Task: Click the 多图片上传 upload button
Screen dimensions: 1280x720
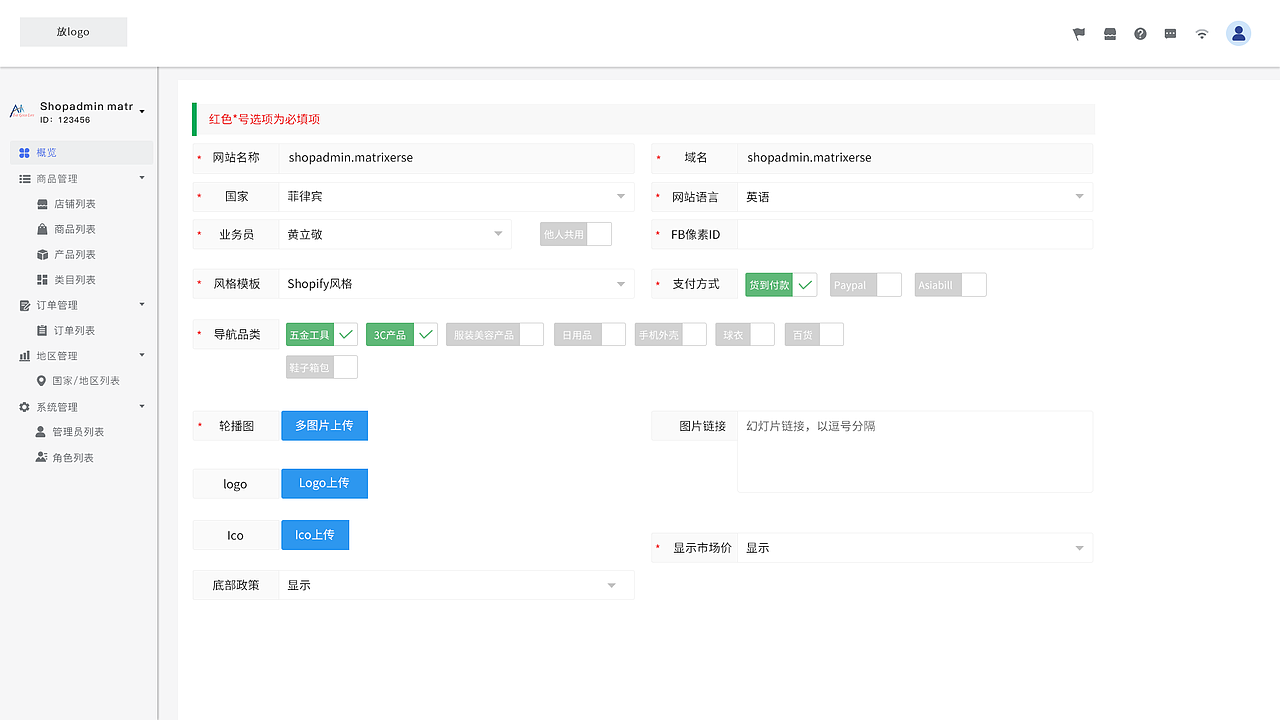Action: click(x=324, y=425)
